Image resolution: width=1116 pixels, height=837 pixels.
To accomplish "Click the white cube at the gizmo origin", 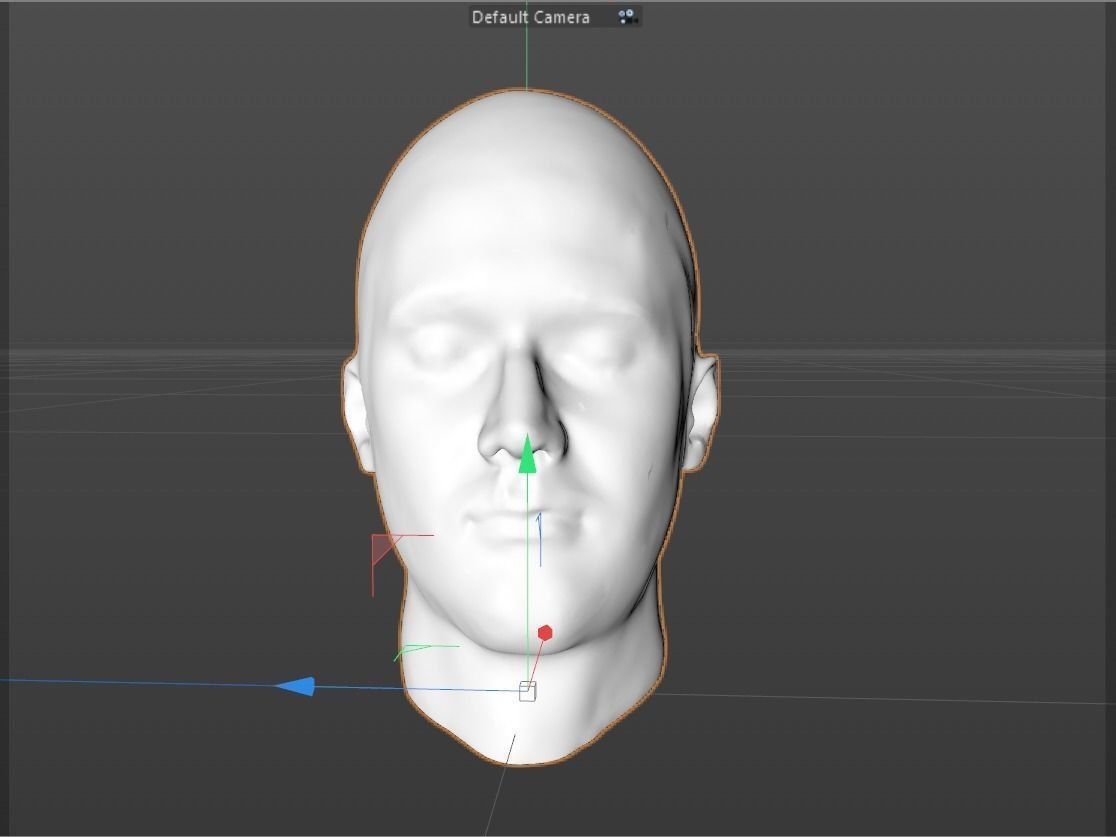I will point(527,690).
